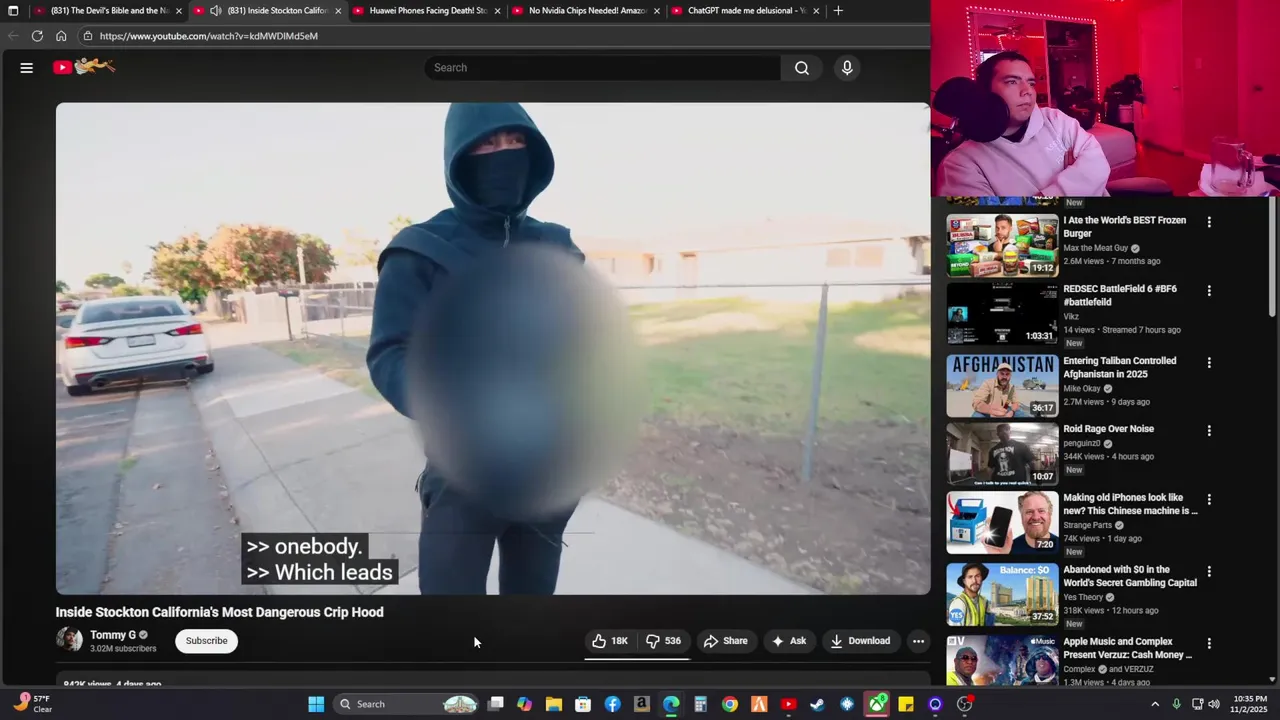Open the clock and date flyout

[1250, 704]
